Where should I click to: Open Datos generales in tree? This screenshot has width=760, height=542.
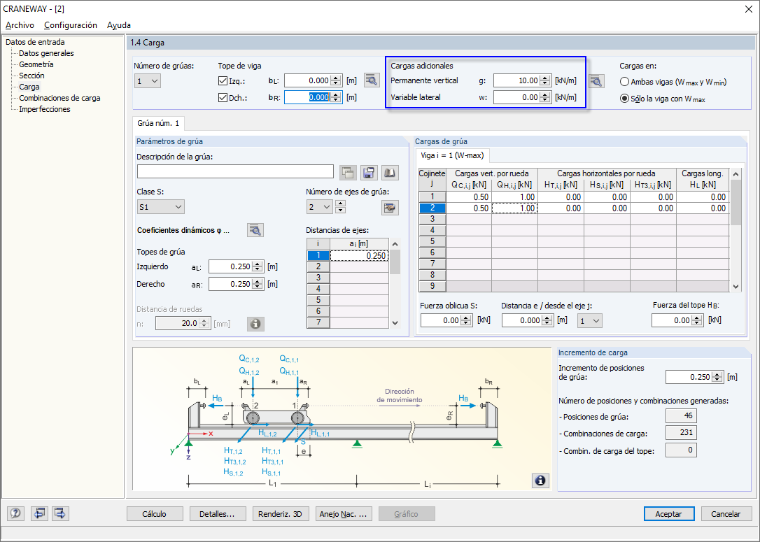point(47,53)
